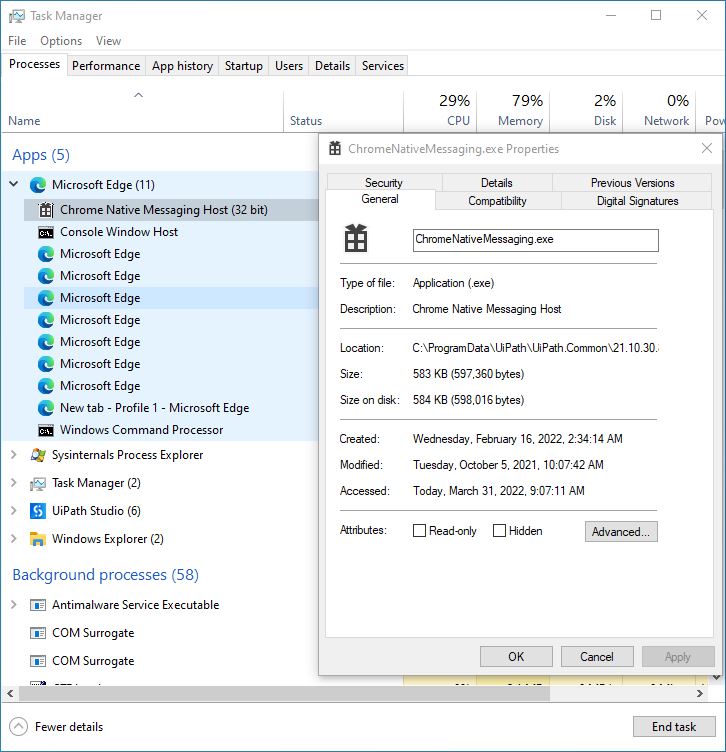The width and height of the screenshot is (726, 752).
Task: Open the Previous Versions tab
Action: pyautogui.click(x=632, y=183)
